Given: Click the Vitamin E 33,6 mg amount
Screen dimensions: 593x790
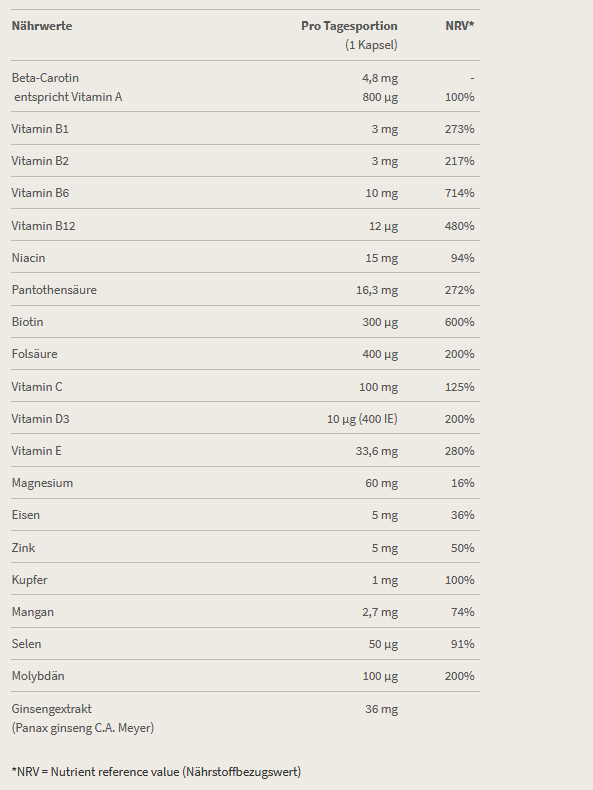Looking at the screenshot, I should point(377,451).
